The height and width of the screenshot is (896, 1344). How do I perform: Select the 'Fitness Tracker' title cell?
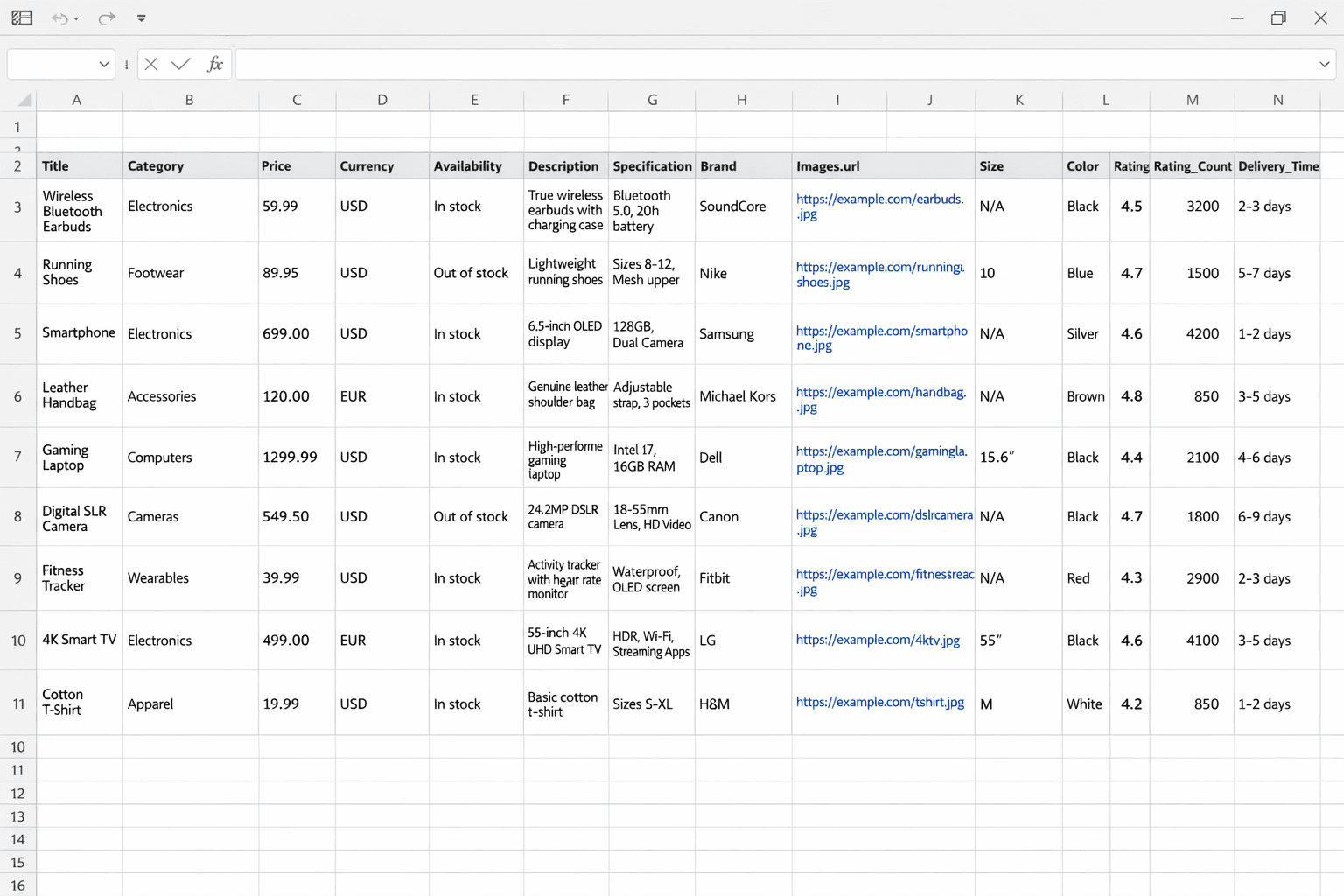tap(80, 578)
